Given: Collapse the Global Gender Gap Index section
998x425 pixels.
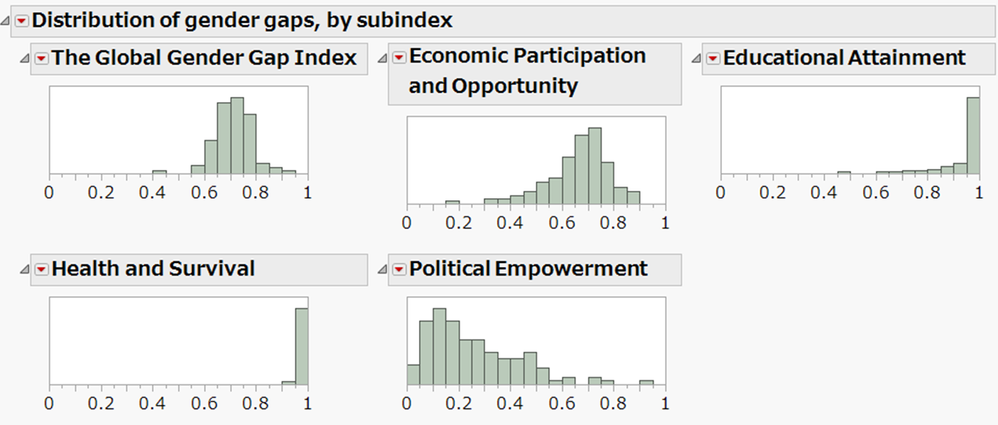Looking at the screenshot, I should [x=25, y=59].
